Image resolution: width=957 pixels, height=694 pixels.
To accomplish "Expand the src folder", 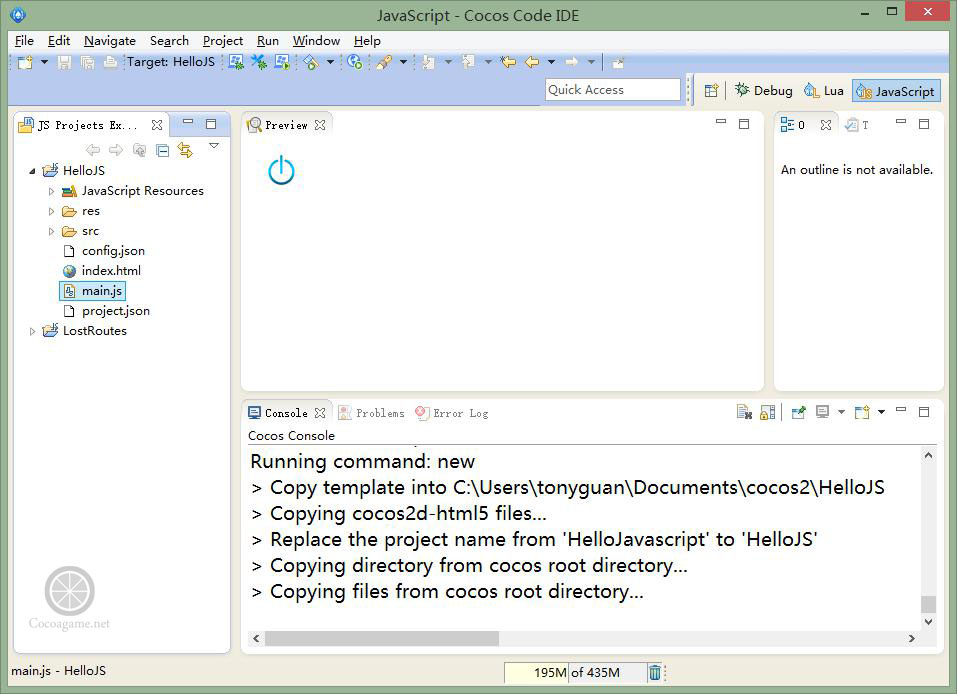I will [x=51, y=231].
